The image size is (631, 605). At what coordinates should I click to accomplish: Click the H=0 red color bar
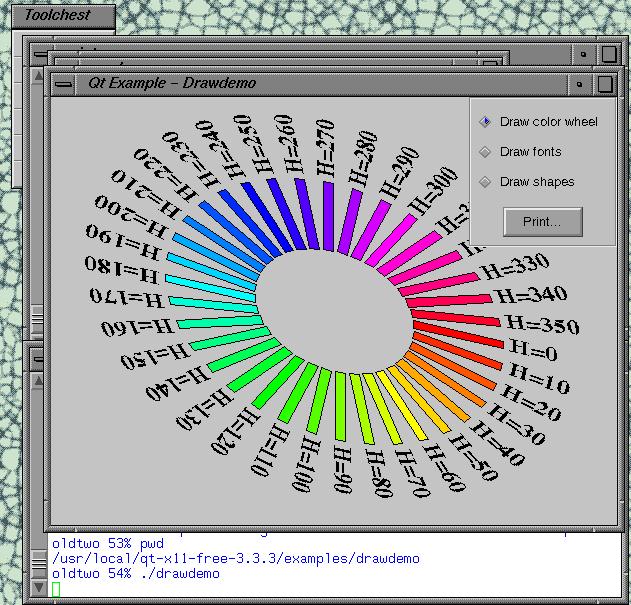(x=458, y=335)
